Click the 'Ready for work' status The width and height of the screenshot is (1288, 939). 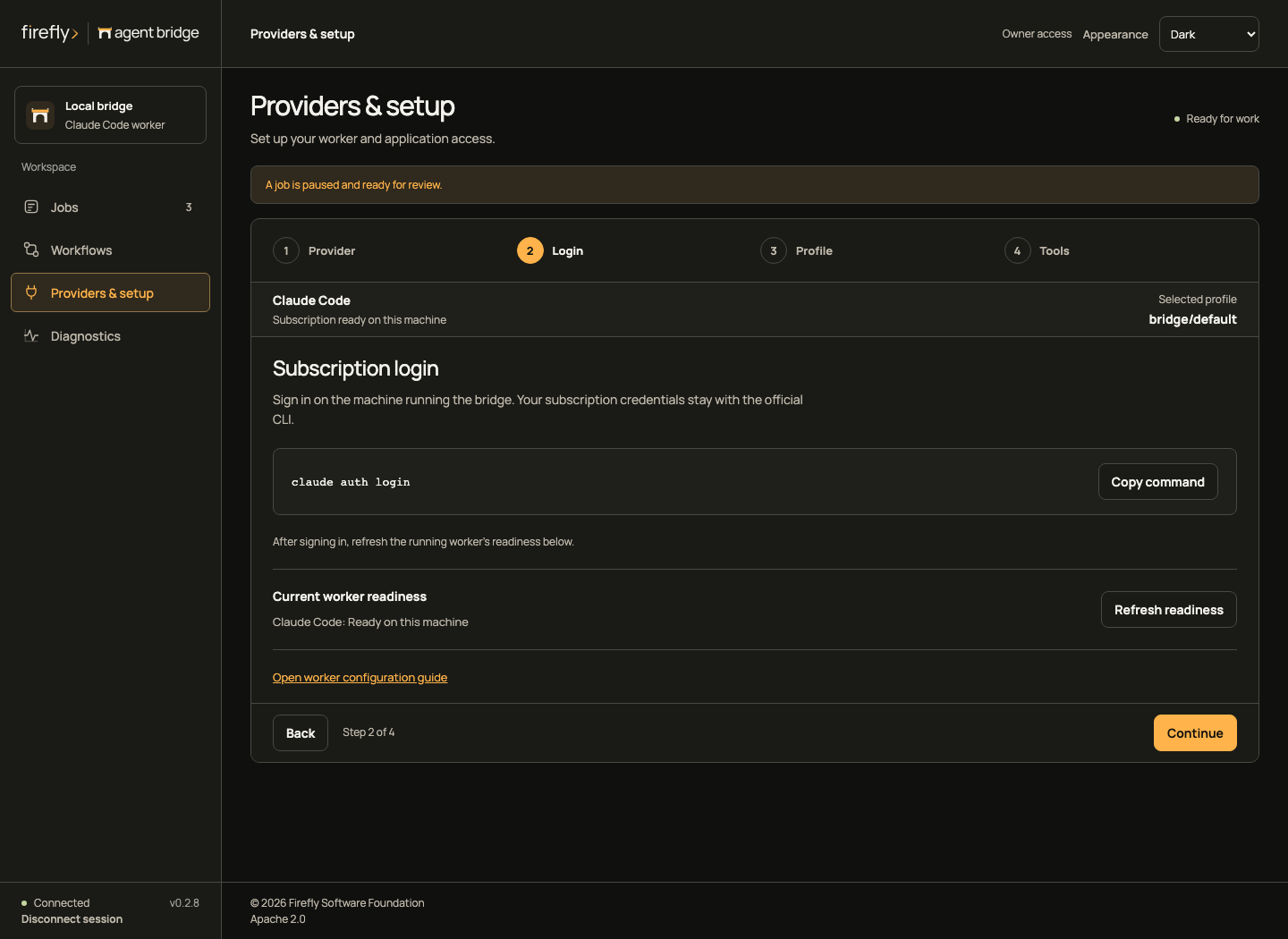point(1216,119)
